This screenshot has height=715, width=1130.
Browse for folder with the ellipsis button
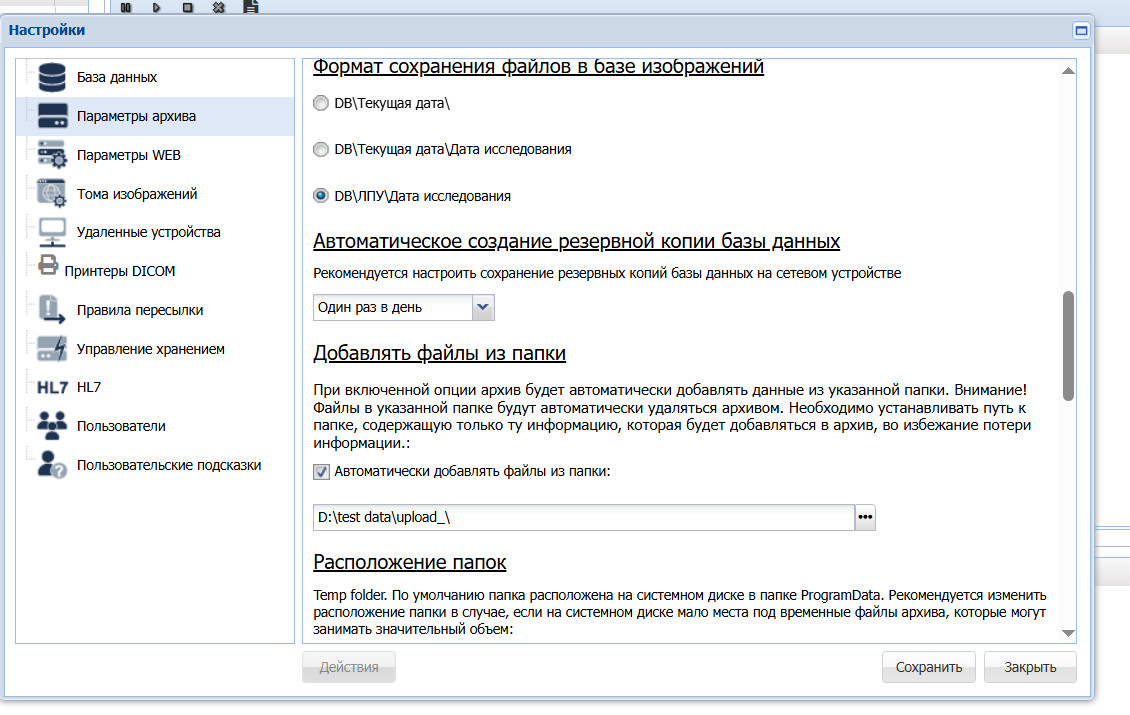(x=865, y=518)
